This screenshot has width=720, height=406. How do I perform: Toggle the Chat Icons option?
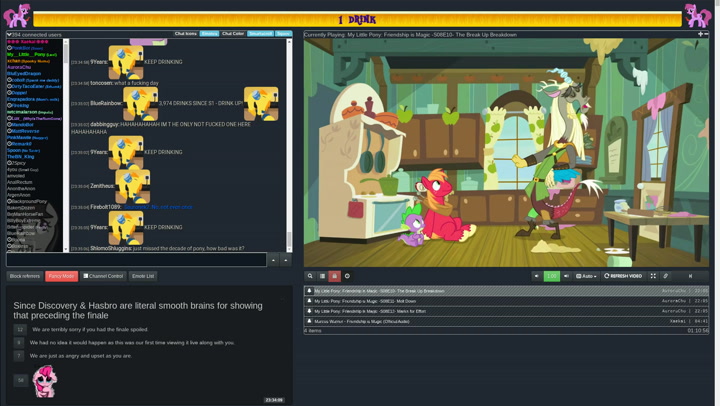[x=186, y=34]
